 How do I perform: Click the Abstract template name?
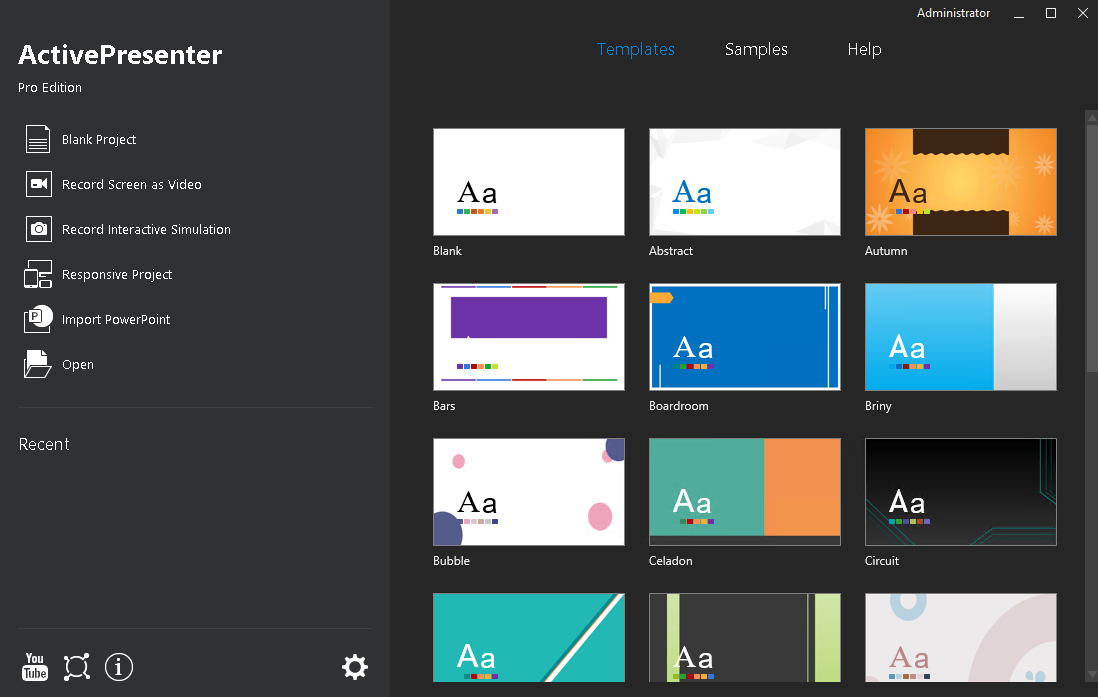coord(671,251)
